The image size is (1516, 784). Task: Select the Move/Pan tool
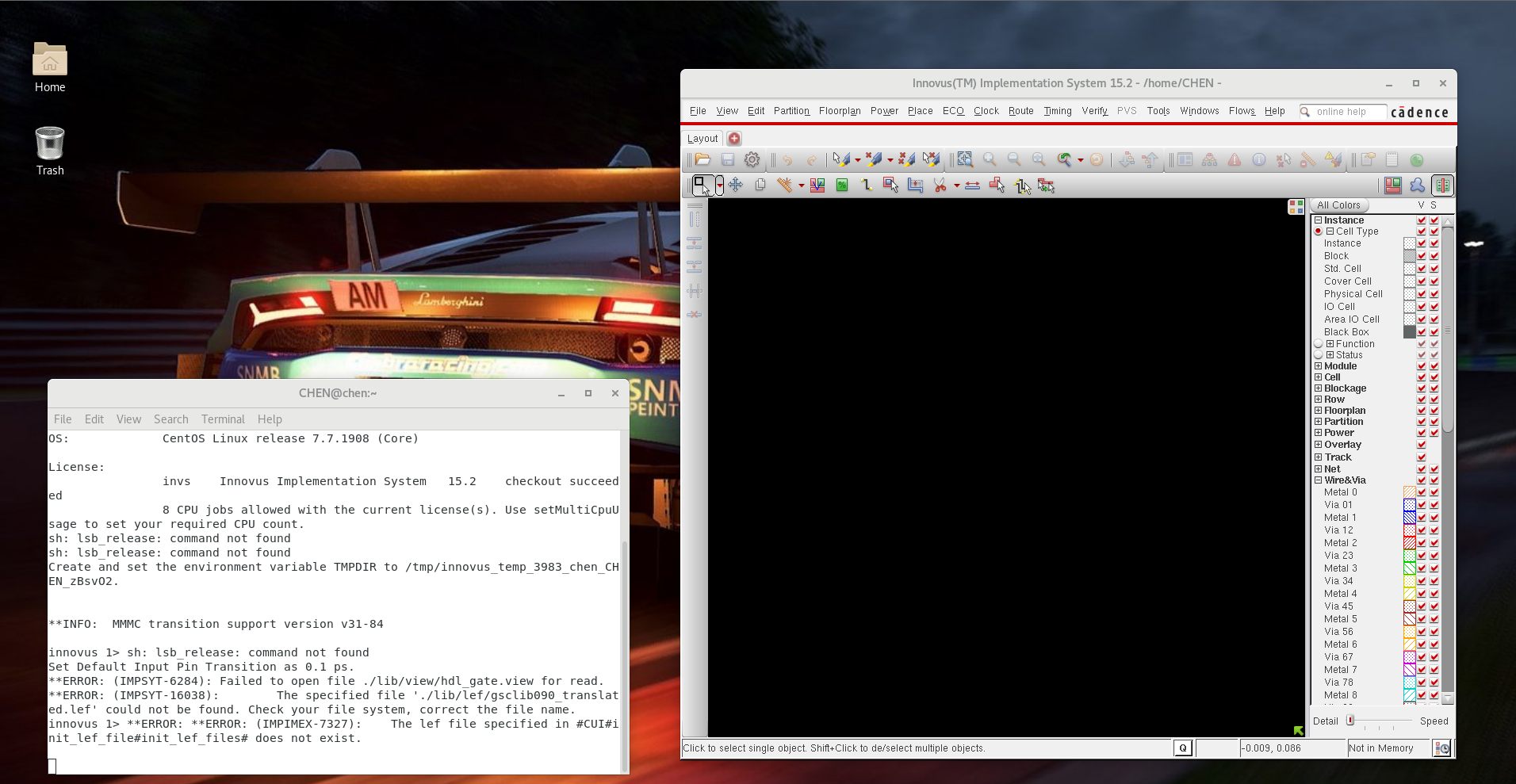tap(735, 185)
